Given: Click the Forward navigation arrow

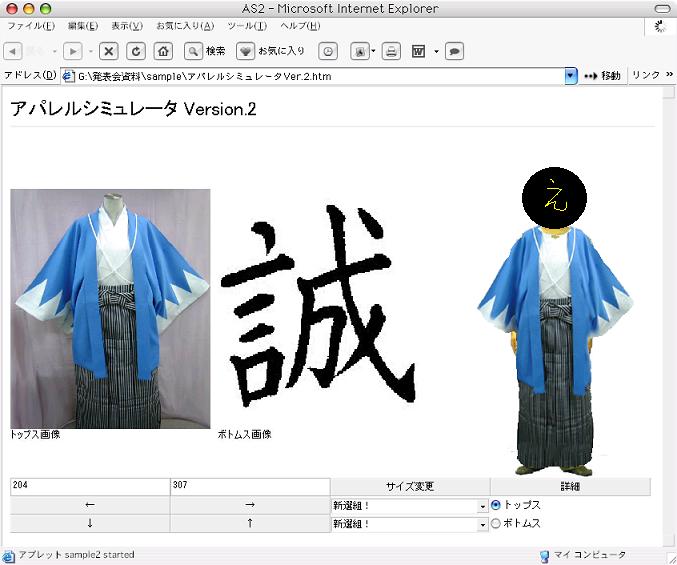Looking at the screenshot, I should tap(72, 51).
